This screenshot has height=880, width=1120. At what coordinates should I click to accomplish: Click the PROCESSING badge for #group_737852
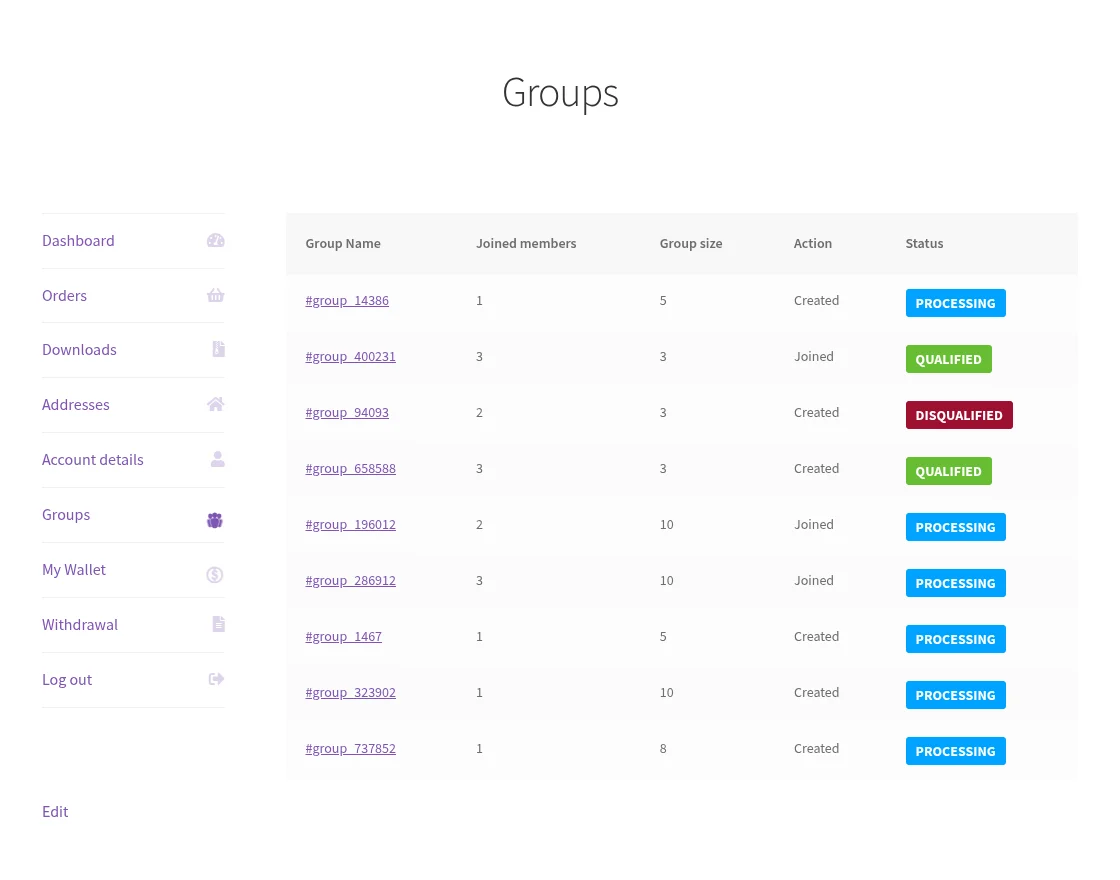pyautogui.click(x=955, y=751)
